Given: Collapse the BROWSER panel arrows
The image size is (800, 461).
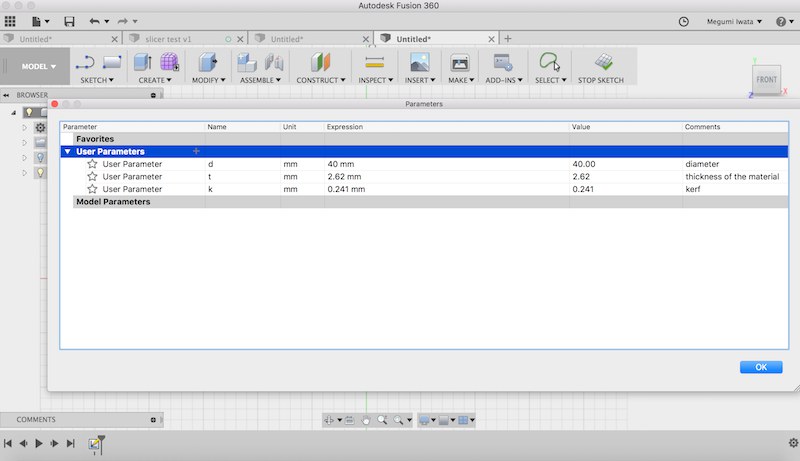Looking at the screenshot, I should tap(6, 95).
